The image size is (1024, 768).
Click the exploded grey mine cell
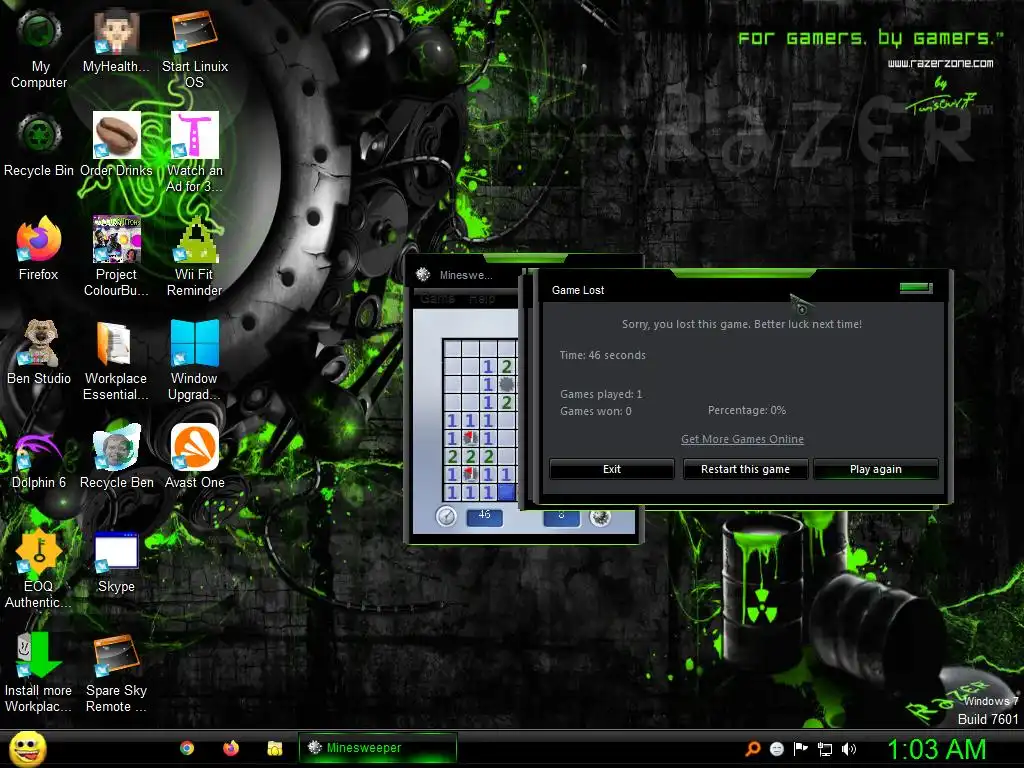(x=506, y=384)
